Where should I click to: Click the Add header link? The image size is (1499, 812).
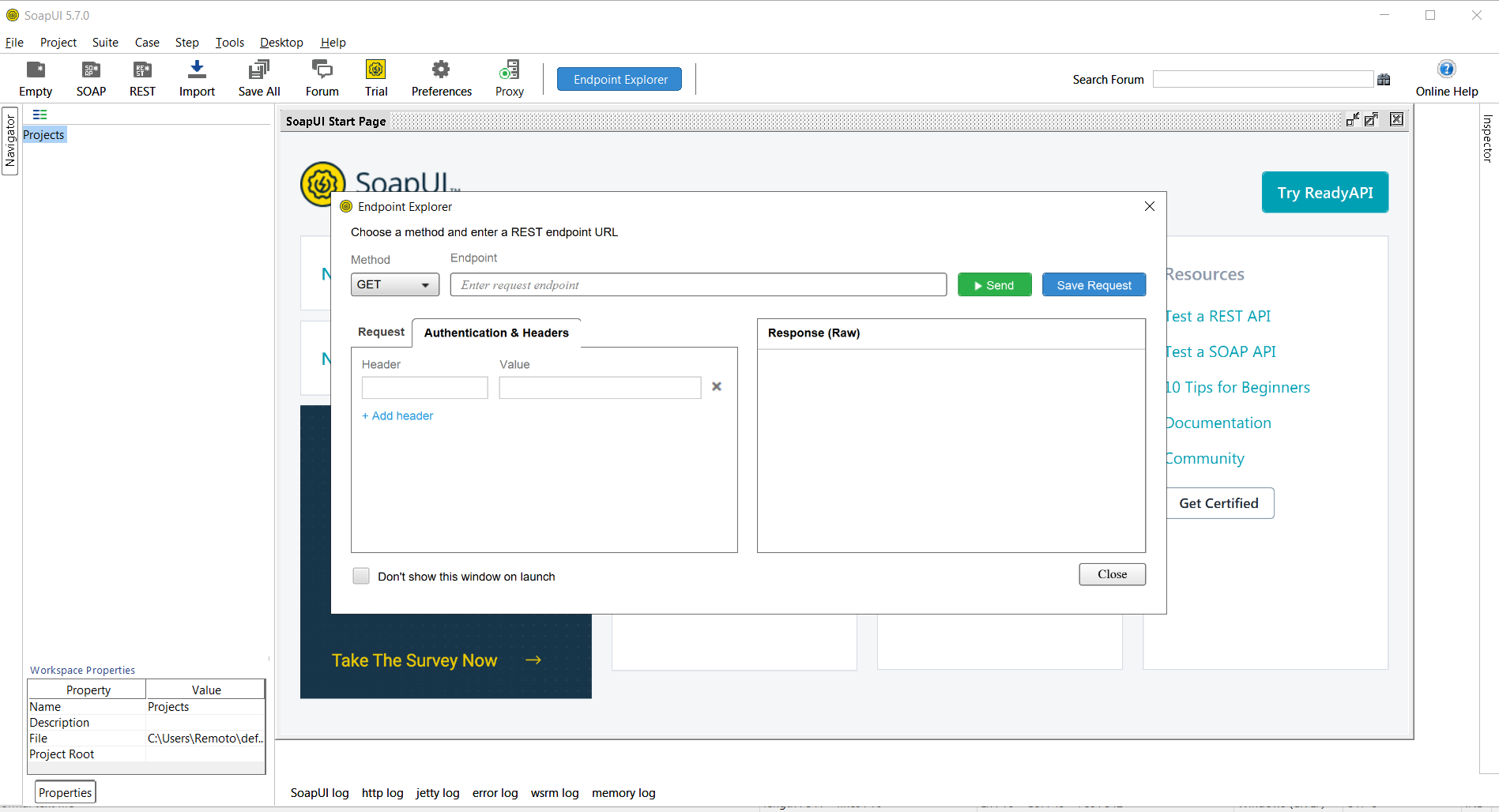click(x=397, y=416)
